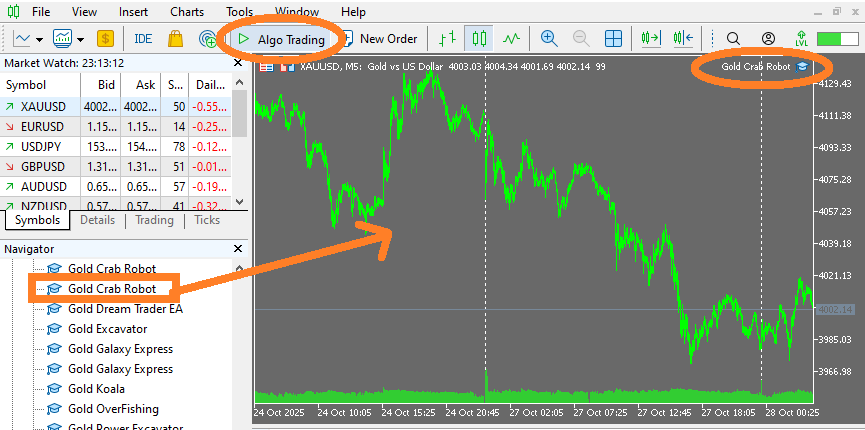Viewport: 865px width, 430px height.
Task: Select the bar chart display icon
Action: [x=447, y=39]
